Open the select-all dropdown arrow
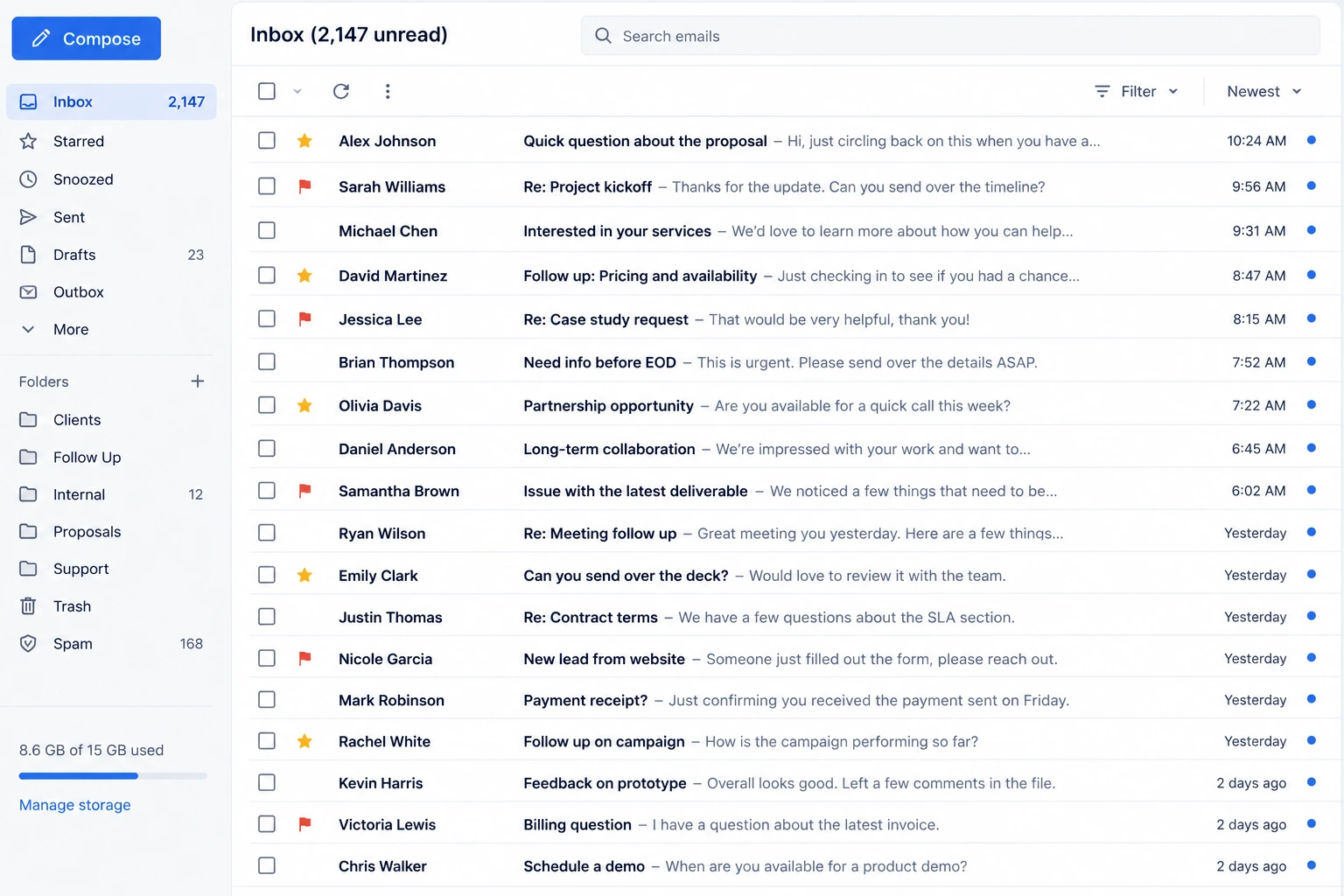The image size is (1344, 896). coord(297,91)
